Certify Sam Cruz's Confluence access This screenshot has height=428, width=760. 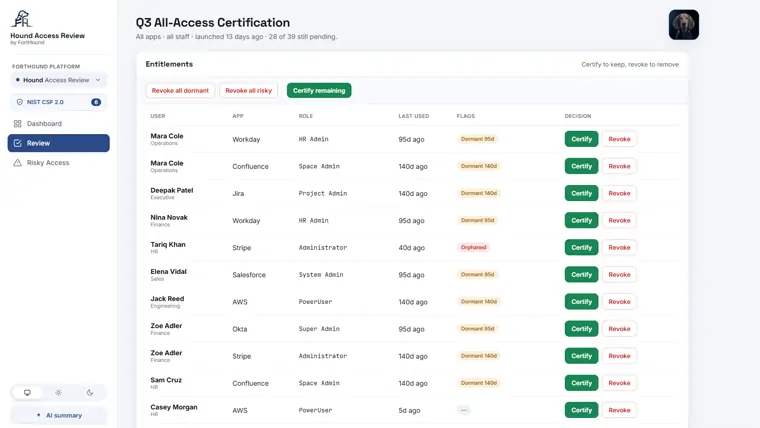click(581, 383)
